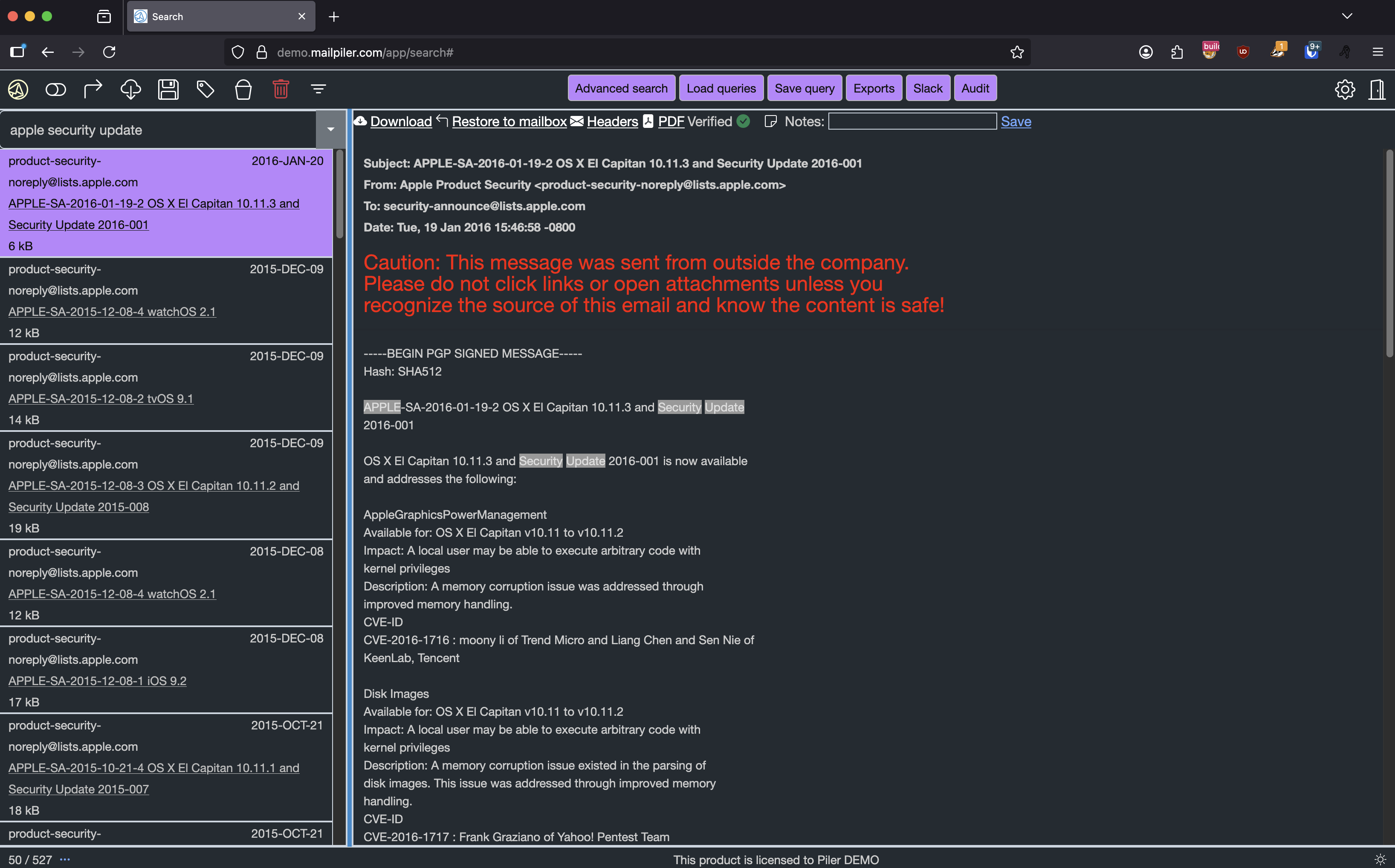This screenshot has height=868, width=1395.
Task: Open the Audit tab
Action: pyautogui.click(x=975, y=88)
